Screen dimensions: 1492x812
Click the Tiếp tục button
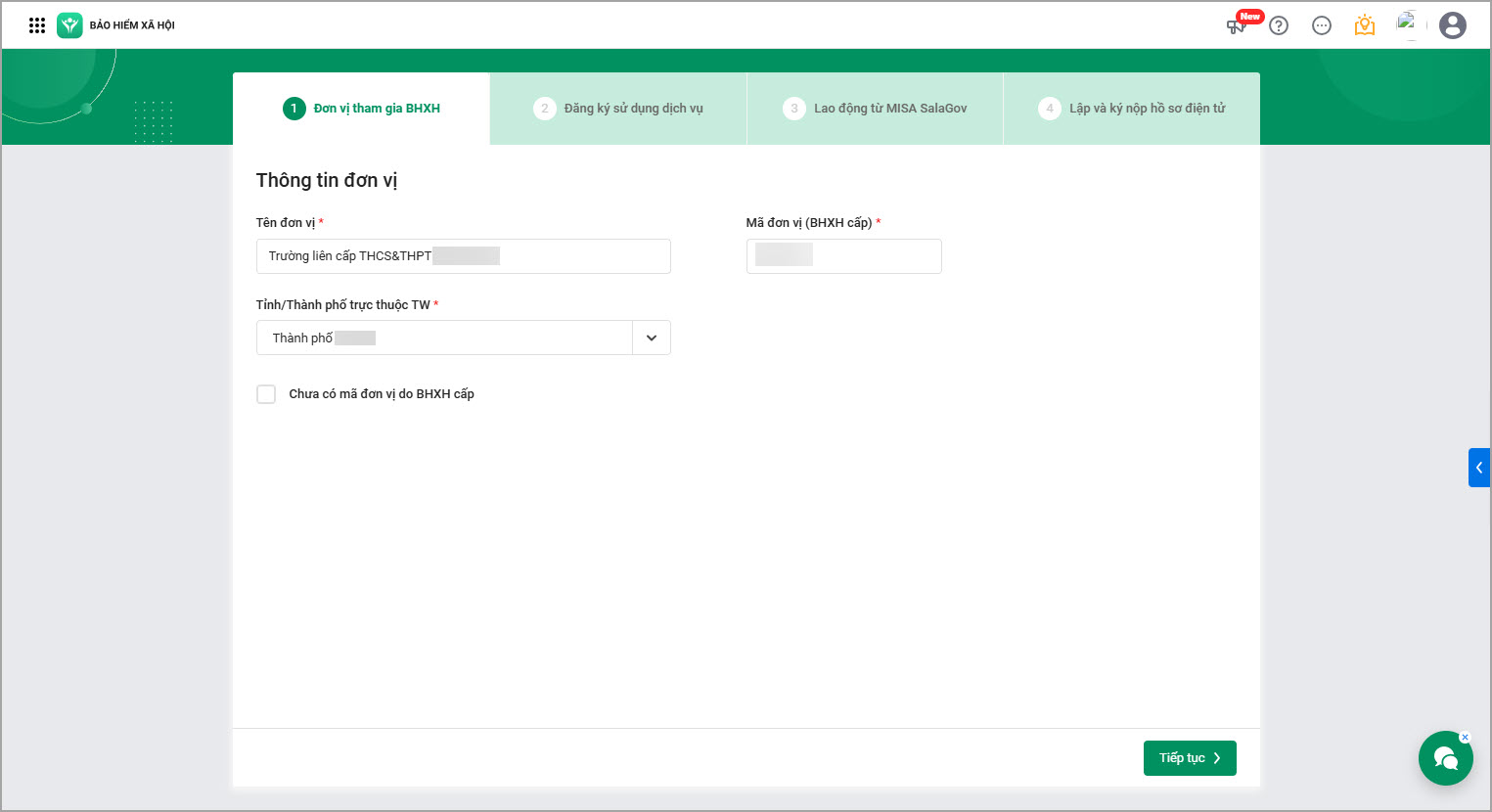(x=1190, y=758)
